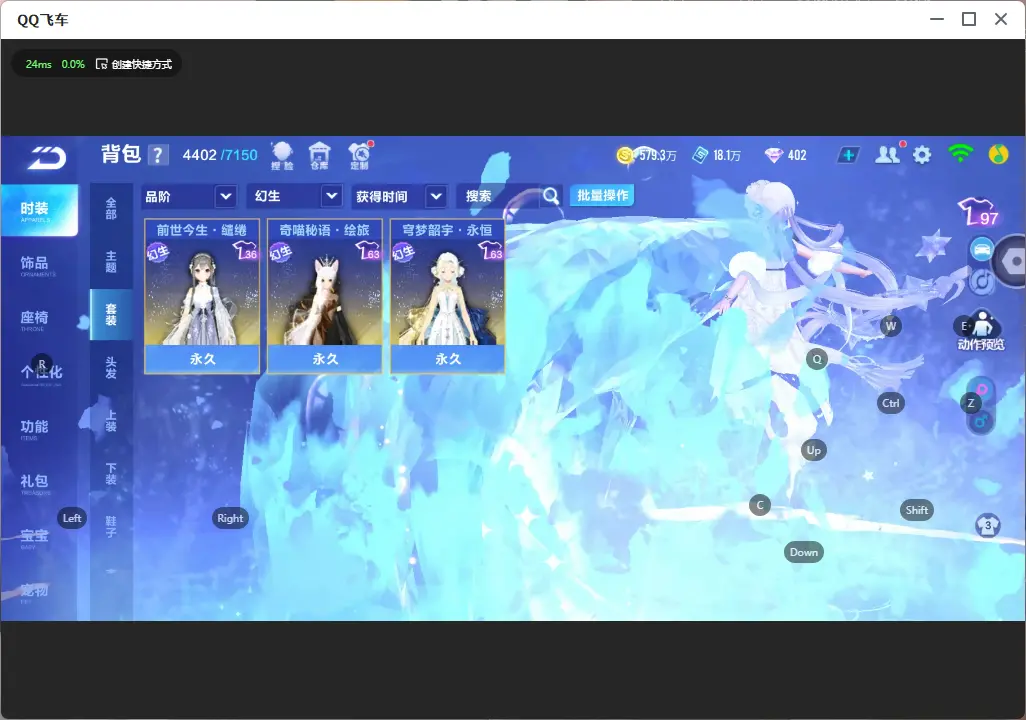Click the pink diamond currency icon

coord(773,155)
